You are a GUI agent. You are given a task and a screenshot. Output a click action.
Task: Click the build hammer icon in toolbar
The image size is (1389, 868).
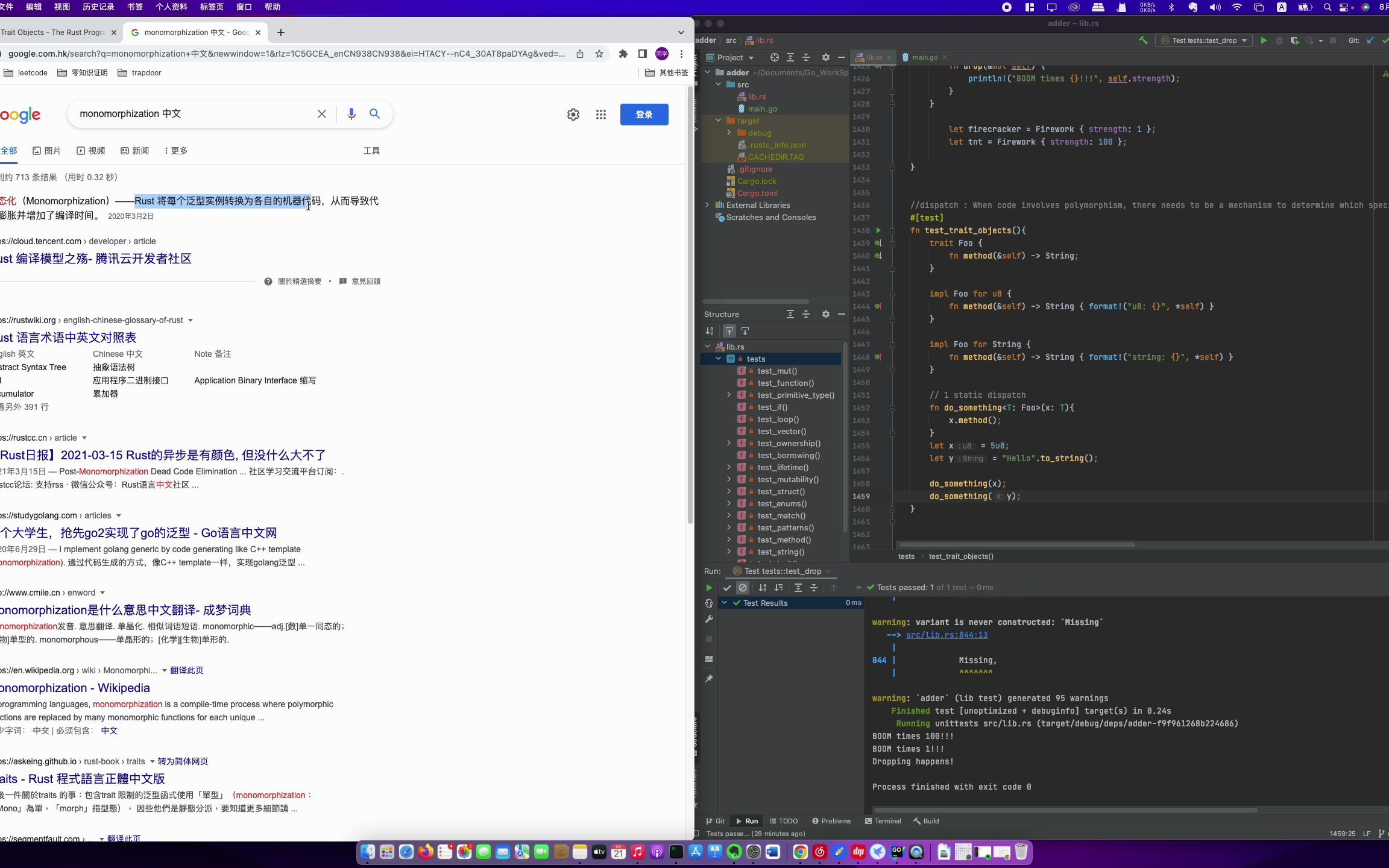click(x=1143, y=40)
